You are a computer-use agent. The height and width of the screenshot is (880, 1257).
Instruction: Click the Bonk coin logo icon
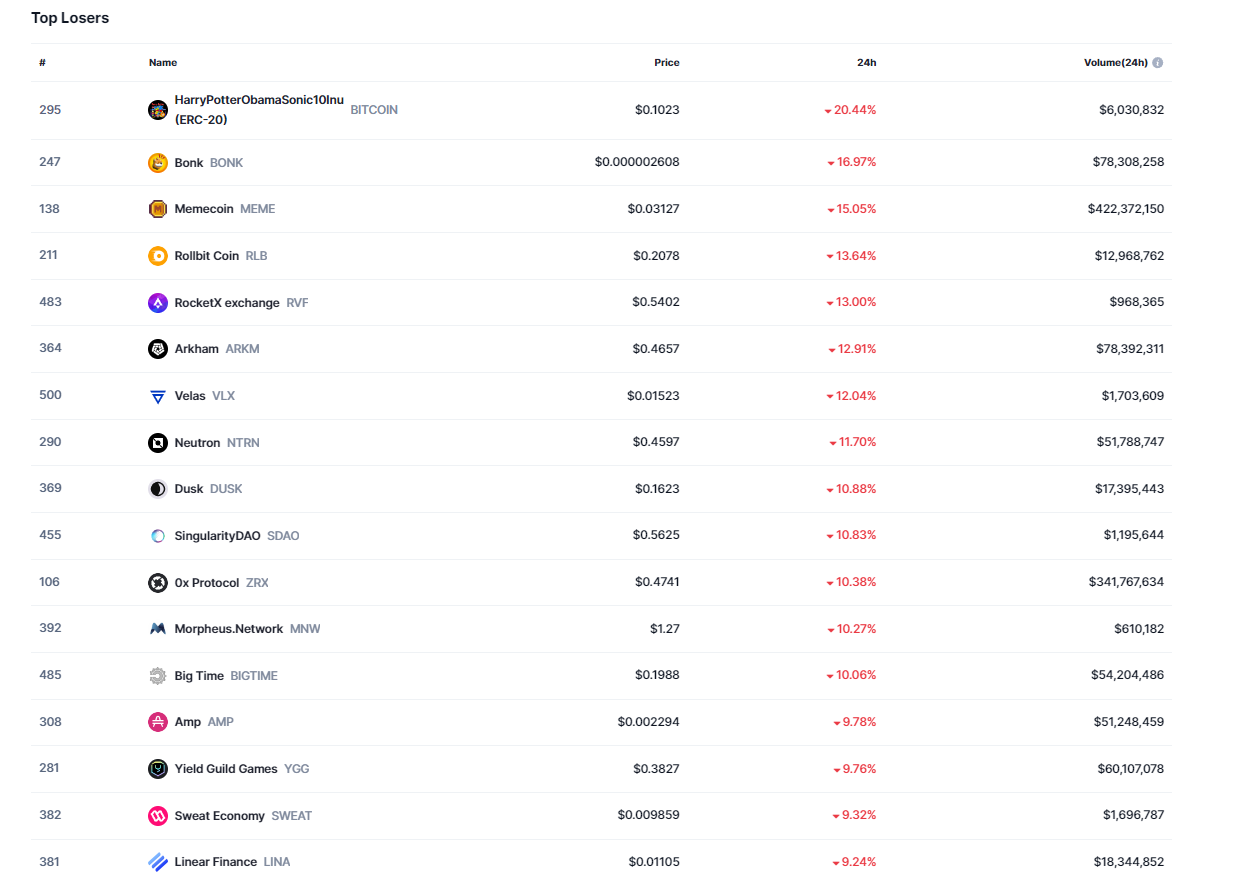(157, 163)
